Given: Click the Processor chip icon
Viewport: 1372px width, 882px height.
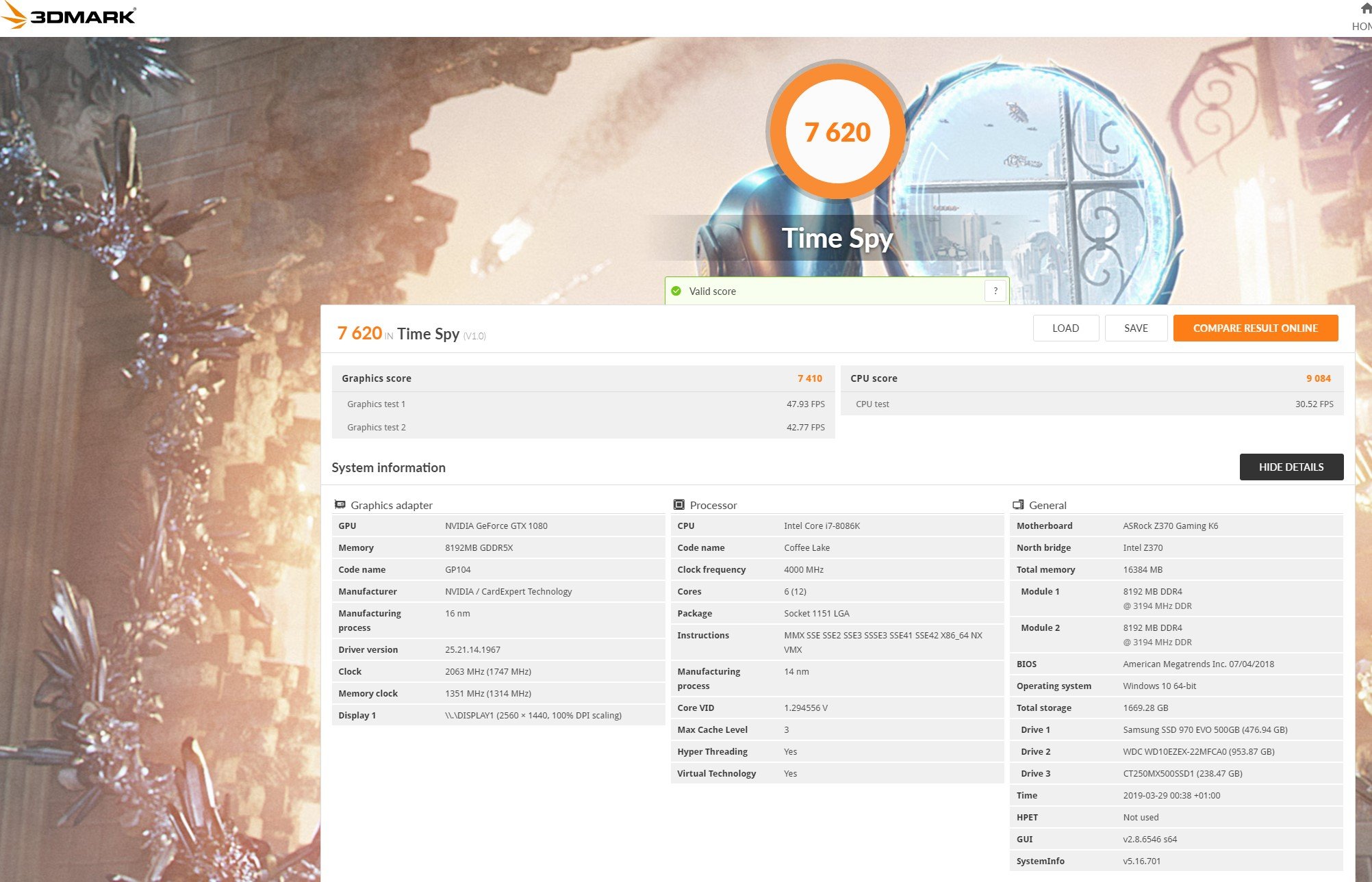Looking at the screenshot, I should pos(679,505).
